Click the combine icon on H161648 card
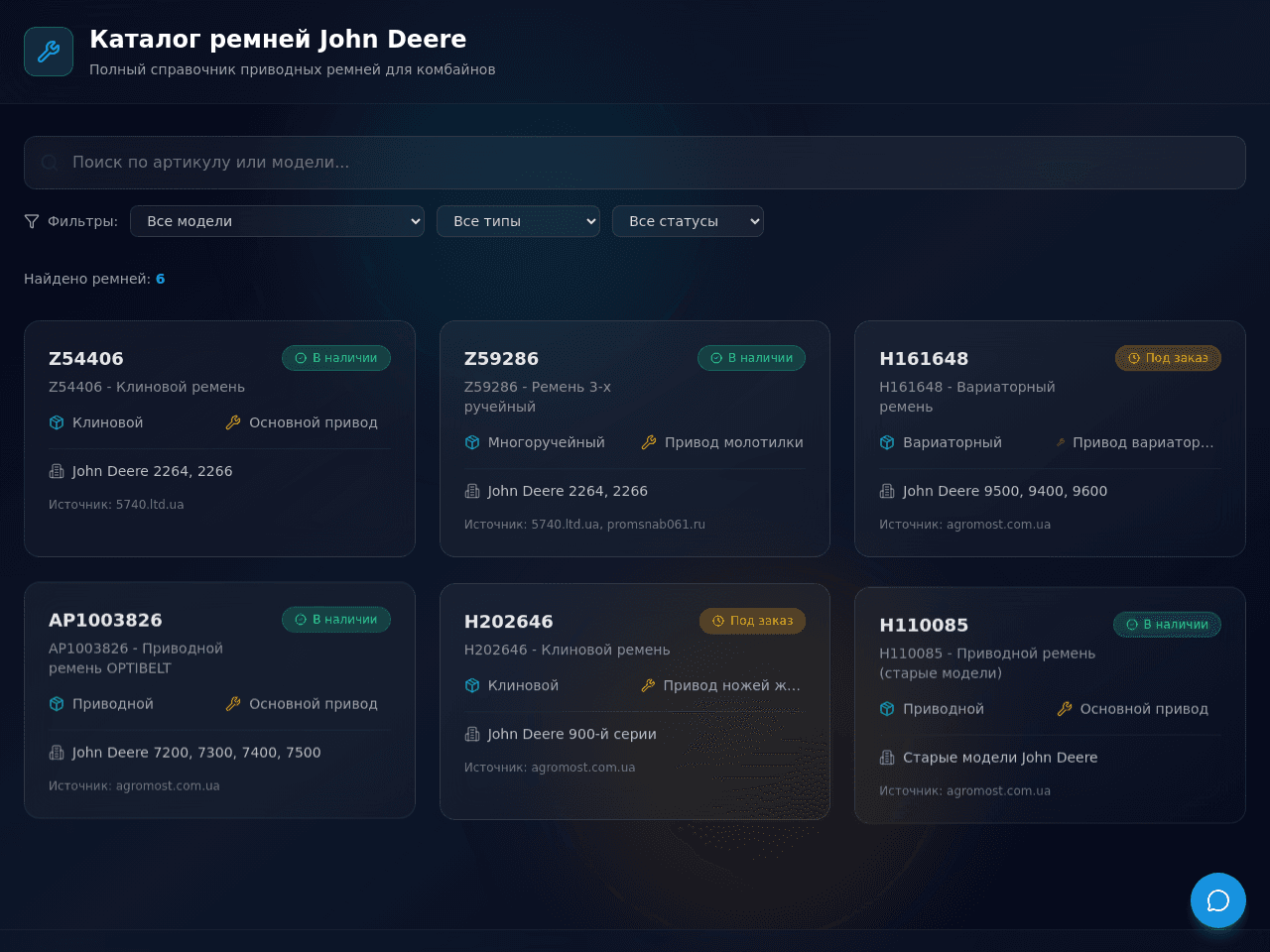The height and width of the screenshot is (952, 1270). [x=887, y=491]
